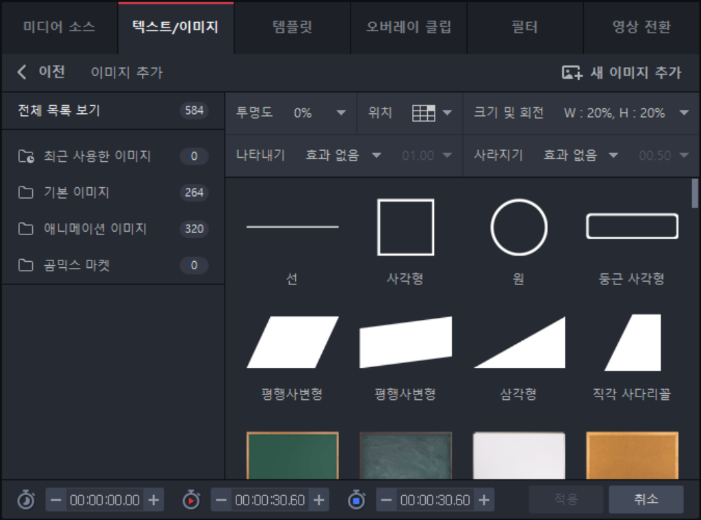Expand the 크기 및 회전 size dropdown
This screenshot has width=701, height=520.
pyautogui.click(x=684, y=113)
